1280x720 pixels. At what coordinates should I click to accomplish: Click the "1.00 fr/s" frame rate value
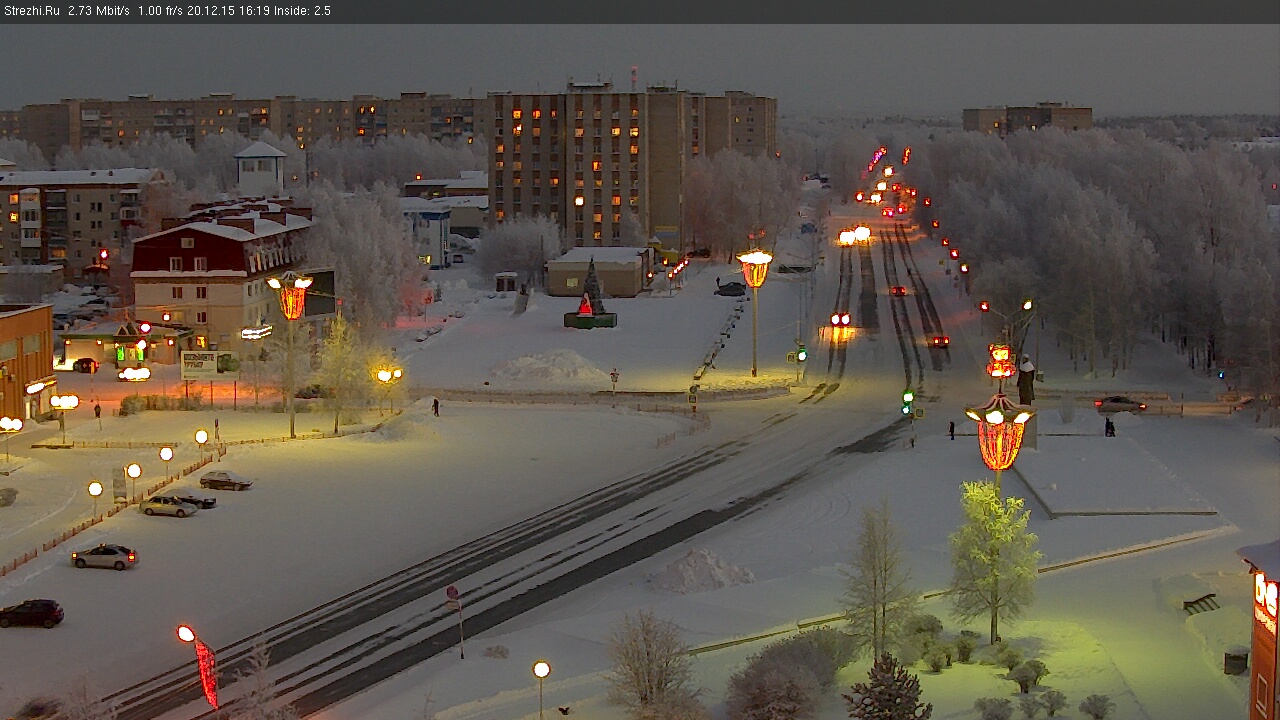pos(160,11)
